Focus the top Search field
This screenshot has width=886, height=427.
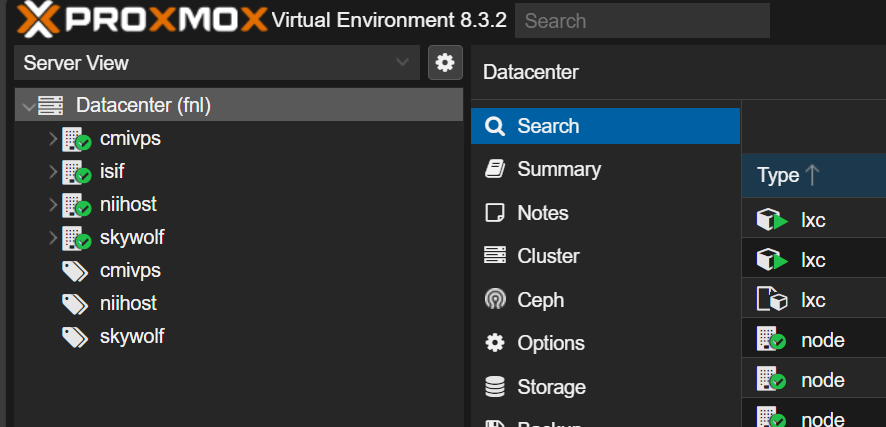(x=642, y=20)
